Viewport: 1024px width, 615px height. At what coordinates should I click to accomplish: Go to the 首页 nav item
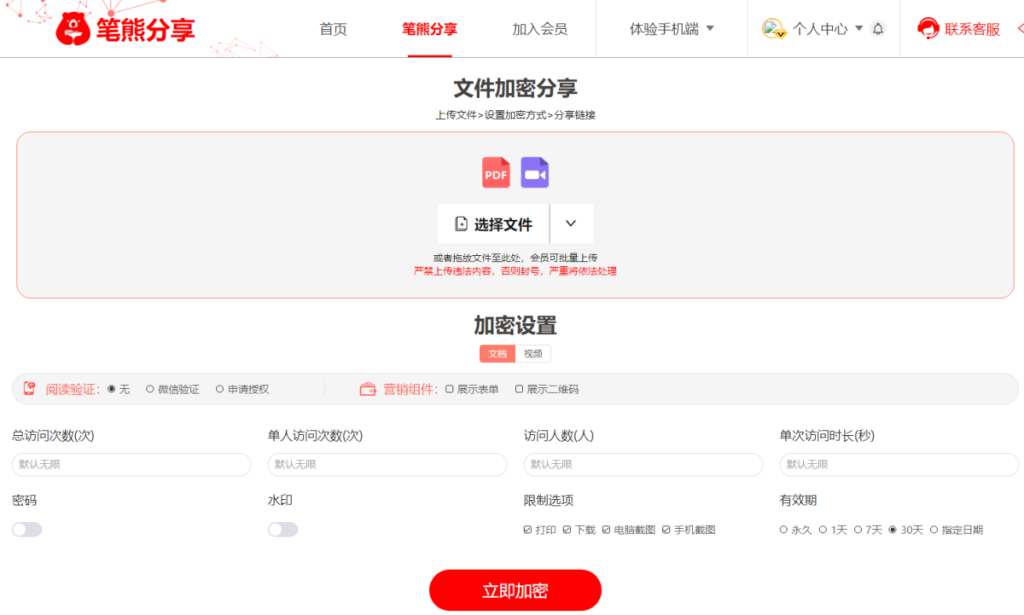click(333, 29)
